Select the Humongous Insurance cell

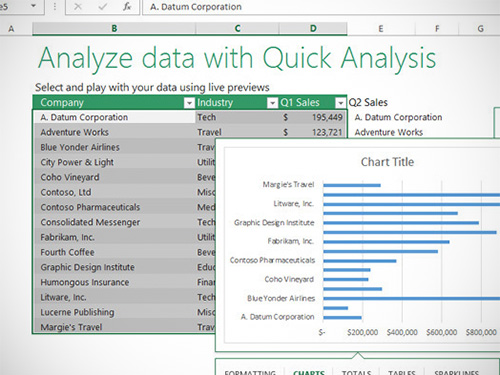(114, 282)
